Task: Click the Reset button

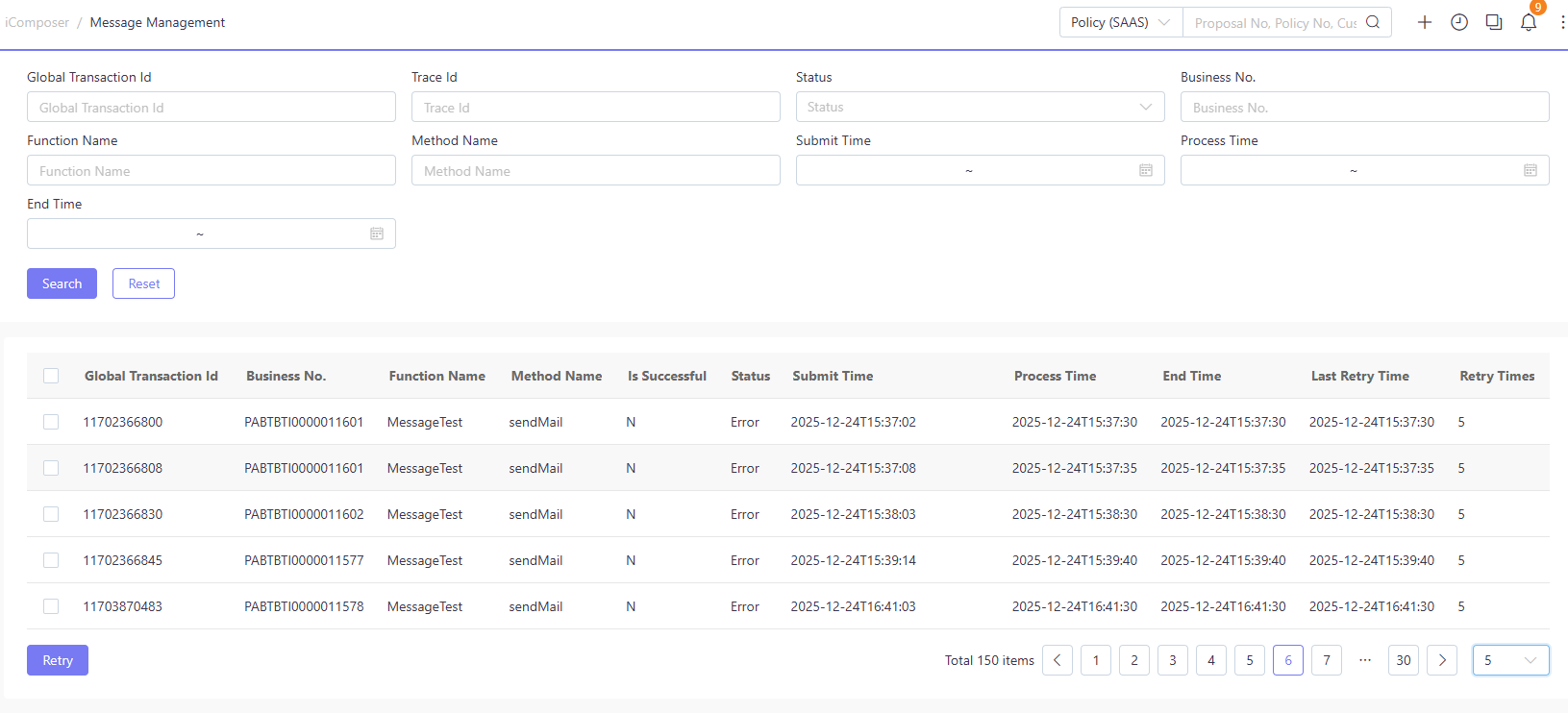Action: pyautogui.click(x=143, y=283)
